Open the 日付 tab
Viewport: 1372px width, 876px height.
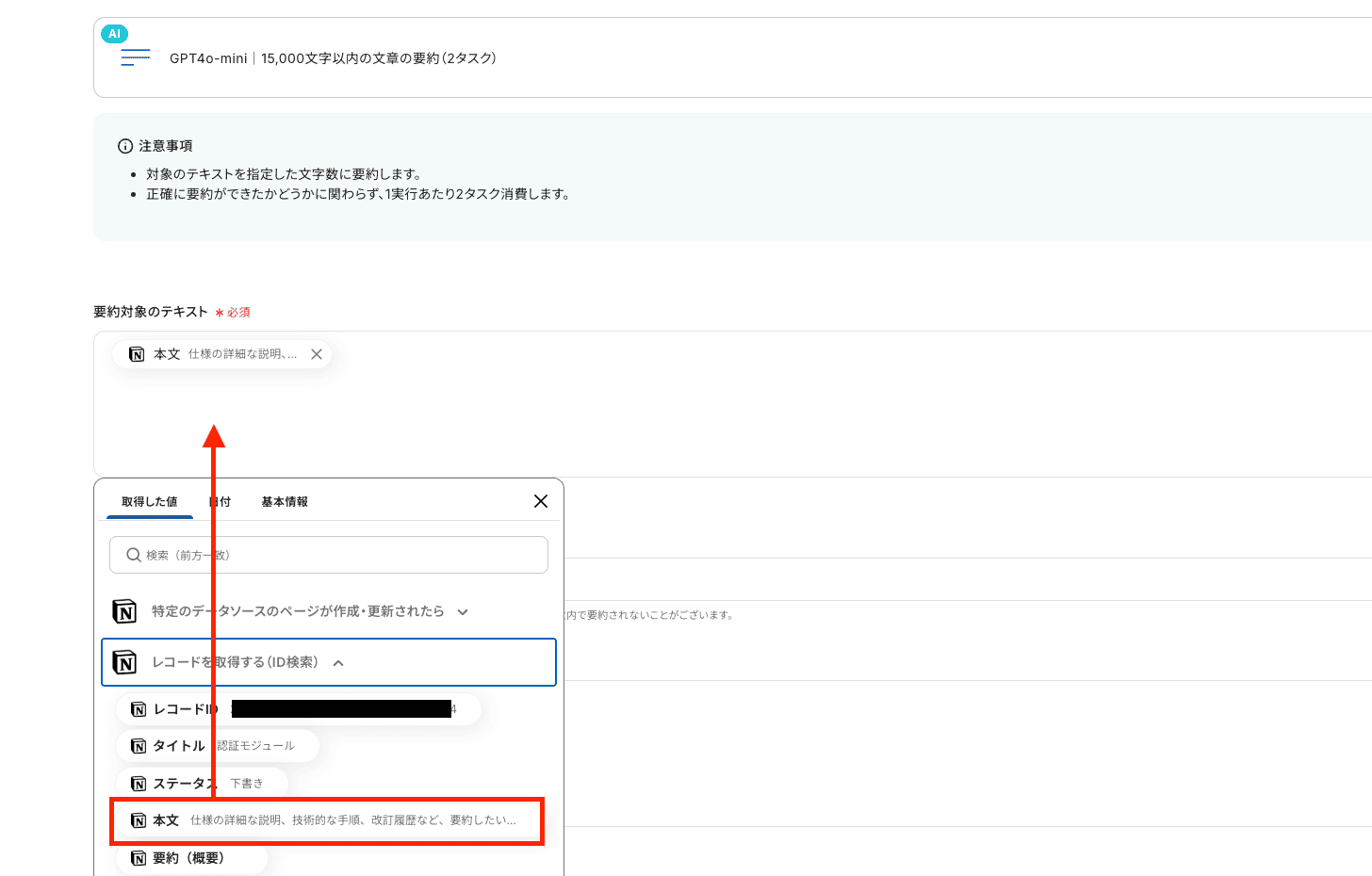(220, 502)
